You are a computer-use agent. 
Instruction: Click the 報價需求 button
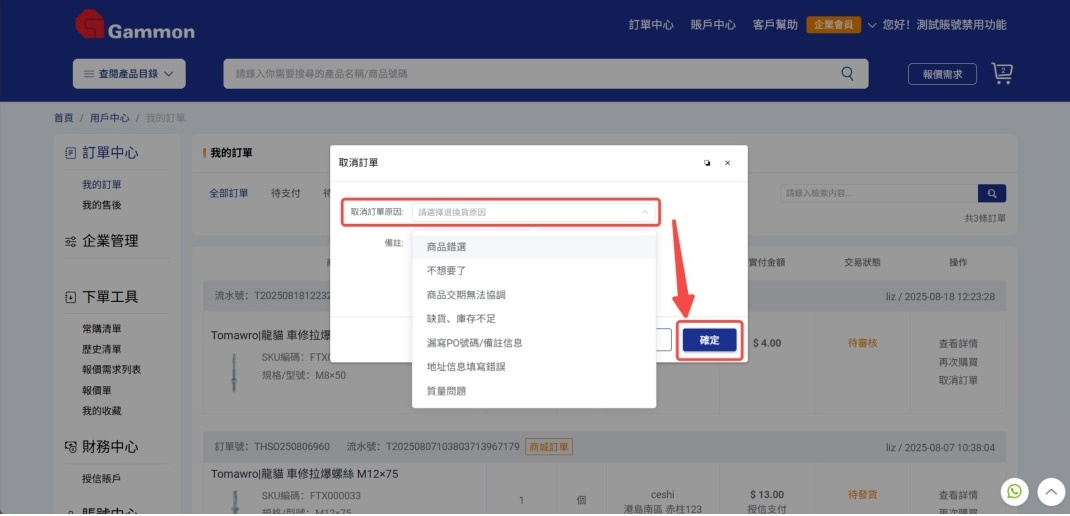point(942,74)
